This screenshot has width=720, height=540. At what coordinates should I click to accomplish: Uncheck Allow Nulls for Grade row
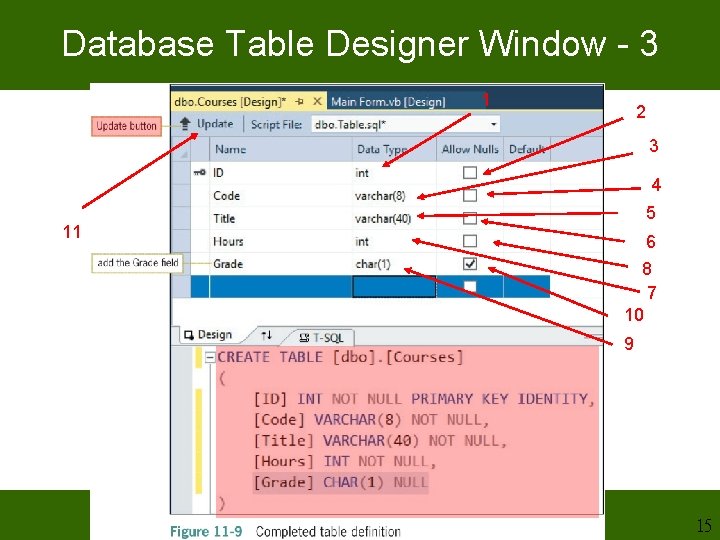470,264
